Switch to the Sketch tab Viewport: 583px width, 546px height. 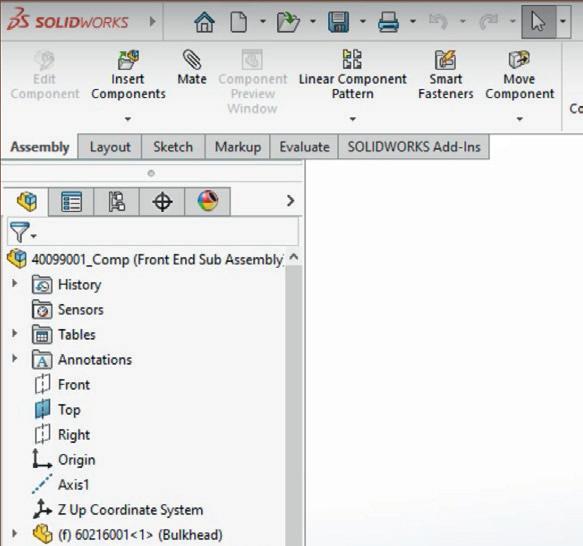pos(173,147)
